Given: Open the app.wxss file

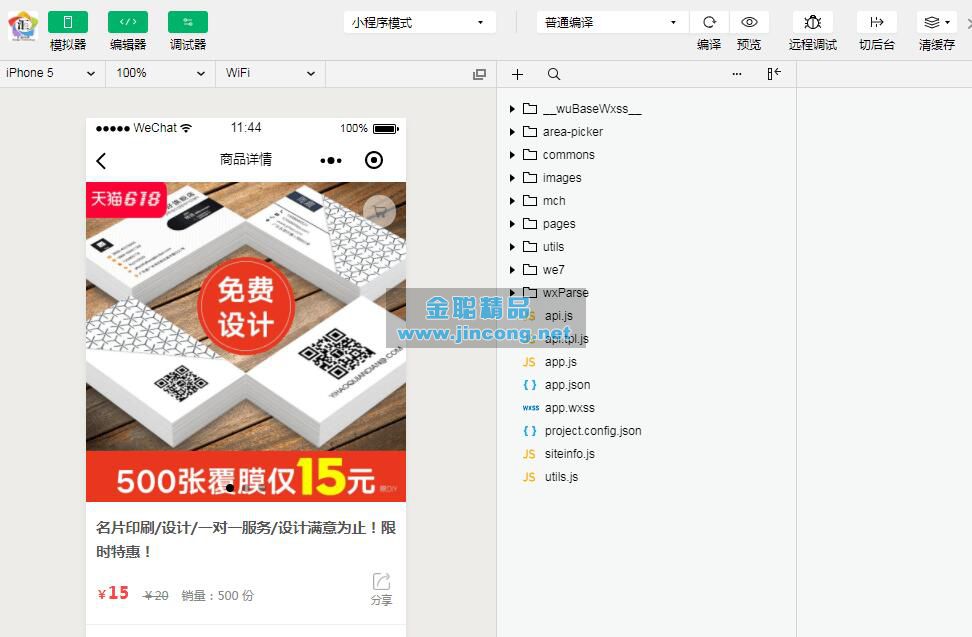Looking at the screenshot, I should (559, 408).
